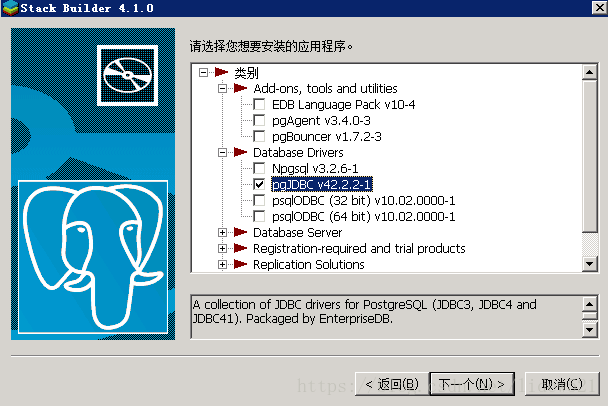Viewport: 608px width, 406px height.
Task: Select Npgsql v3.2.6-1 tree item
Action: [315, 168]
